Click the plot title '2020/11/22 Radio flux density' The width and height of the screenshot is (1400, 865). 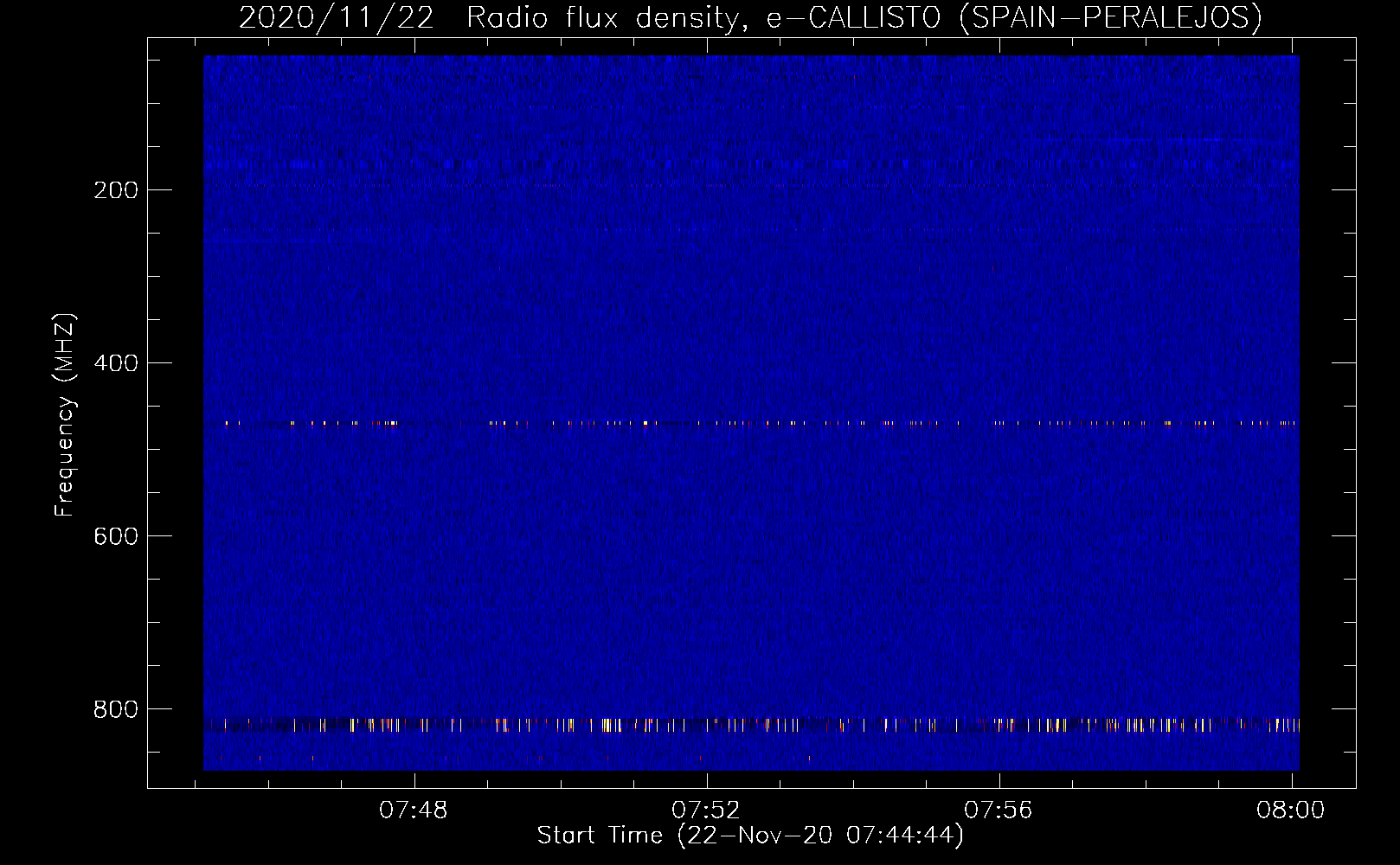750,16
